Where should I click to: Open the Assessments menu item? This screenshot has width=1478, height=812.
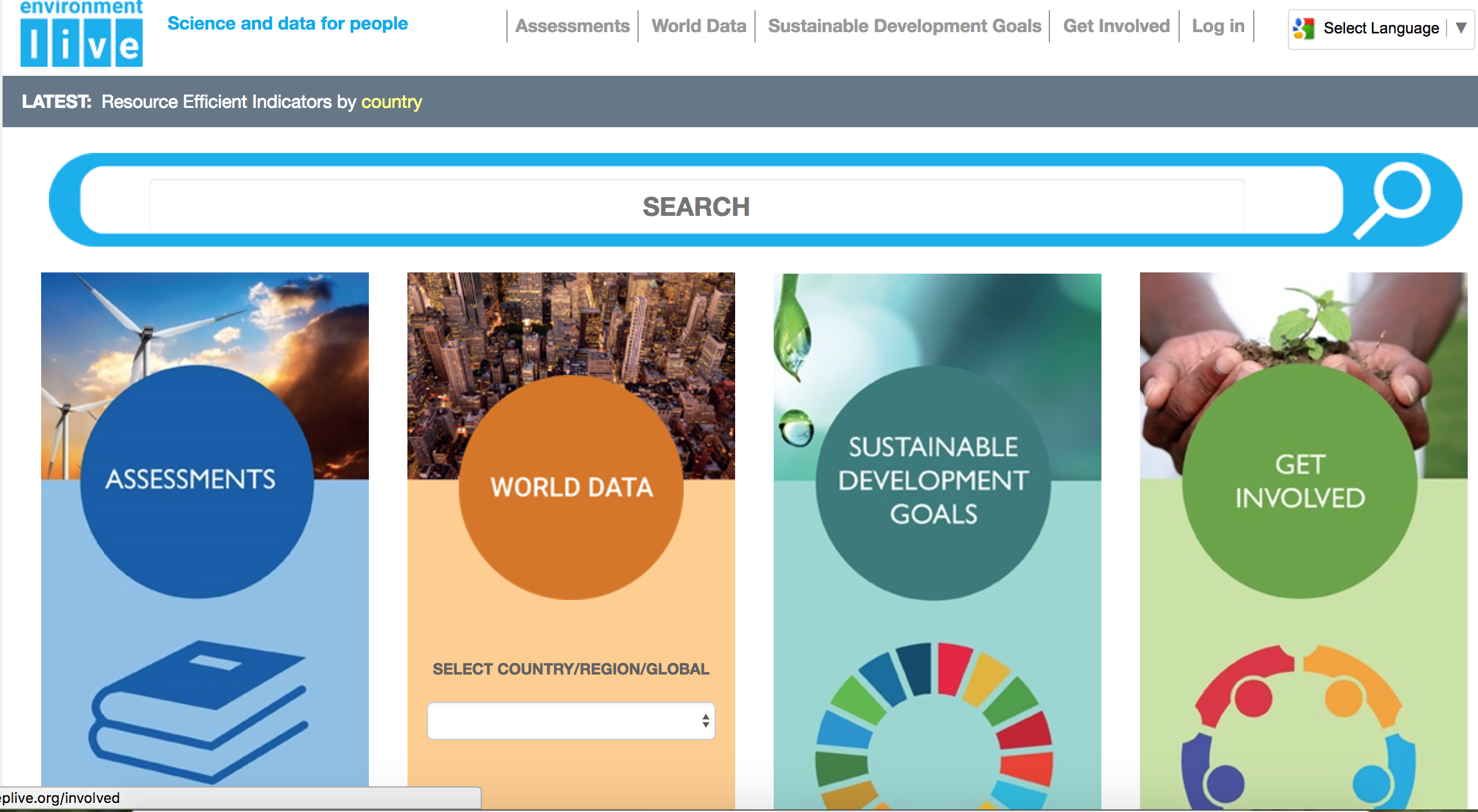[573, 26]
